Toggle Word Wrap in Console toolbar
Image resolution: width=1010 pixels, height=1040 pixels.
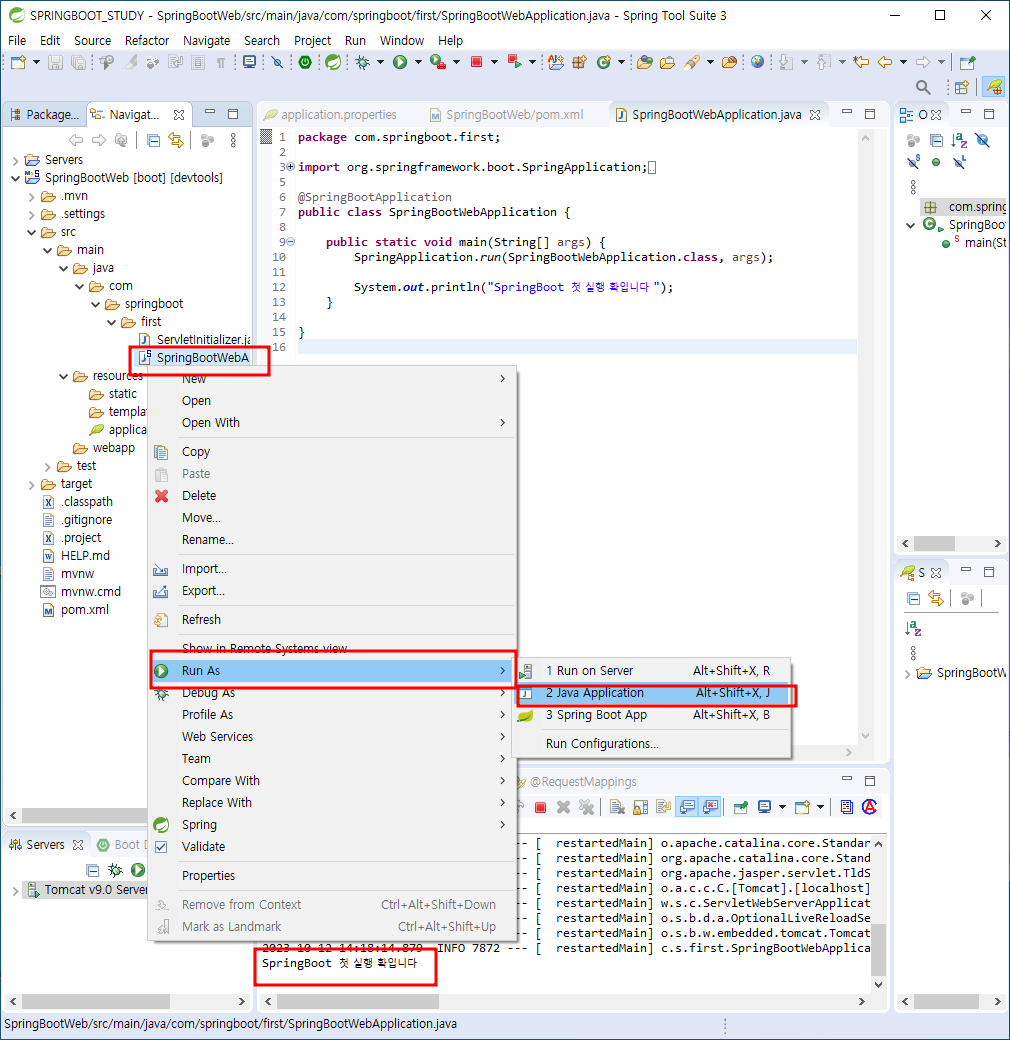pyautogui.click(x=663, y=807)
